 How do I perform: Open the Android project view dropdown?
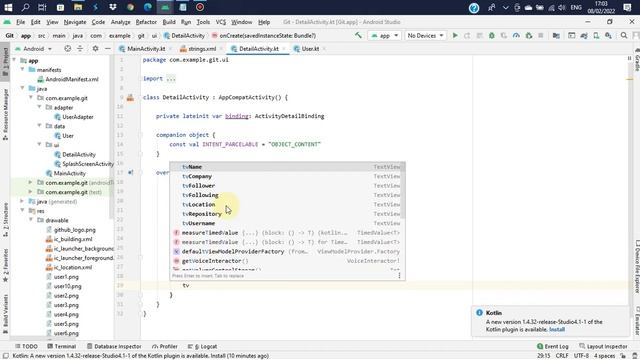coord(33,49)
